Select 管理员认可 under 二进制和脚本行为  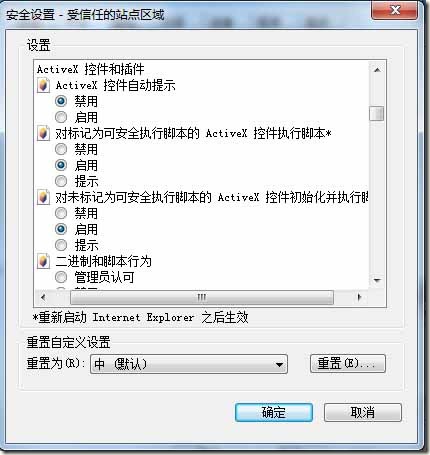point(61,277)
